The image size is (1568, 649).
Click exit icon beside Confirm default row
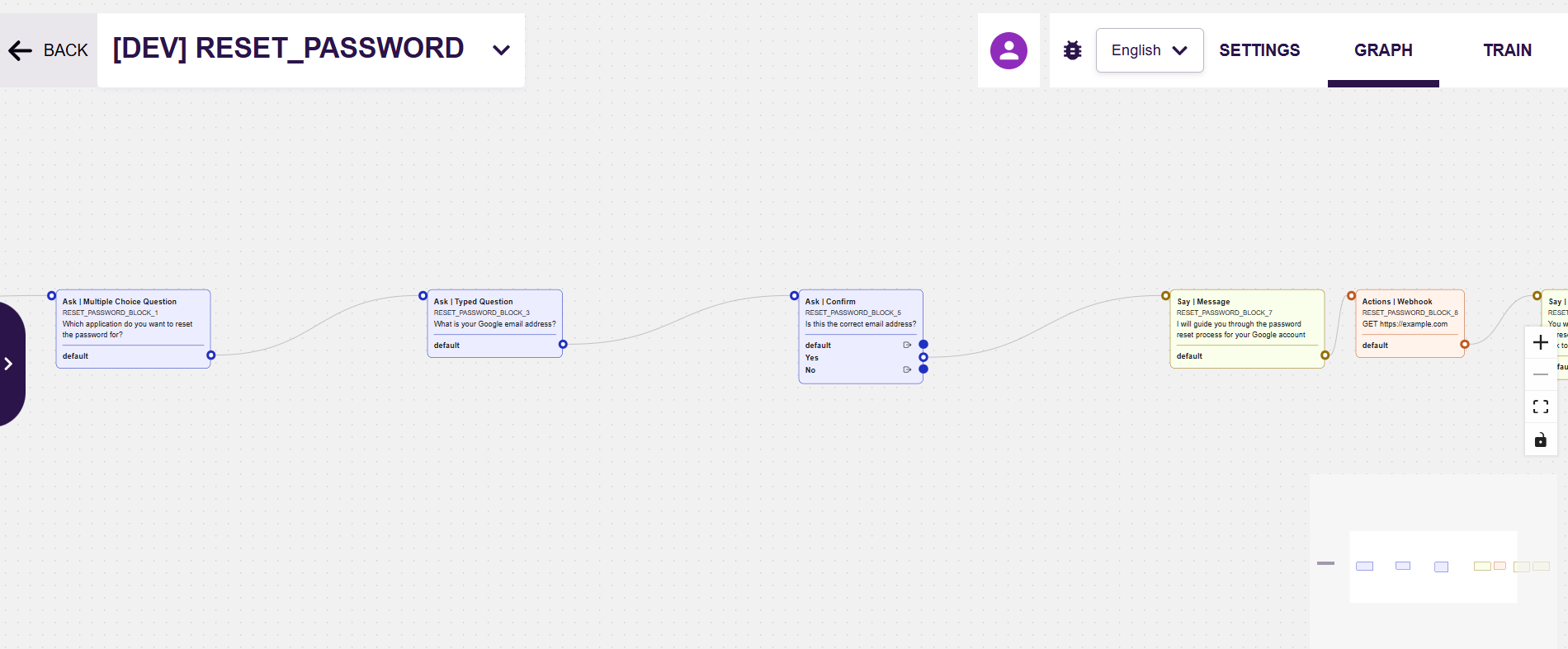point(907,345)
